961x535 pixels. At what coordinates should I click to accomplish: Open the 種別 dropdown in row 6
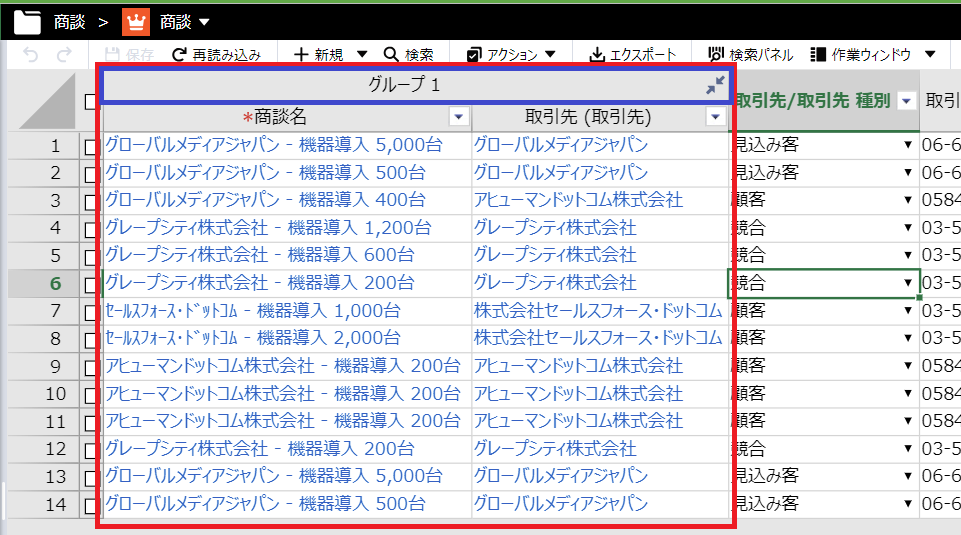908,283
